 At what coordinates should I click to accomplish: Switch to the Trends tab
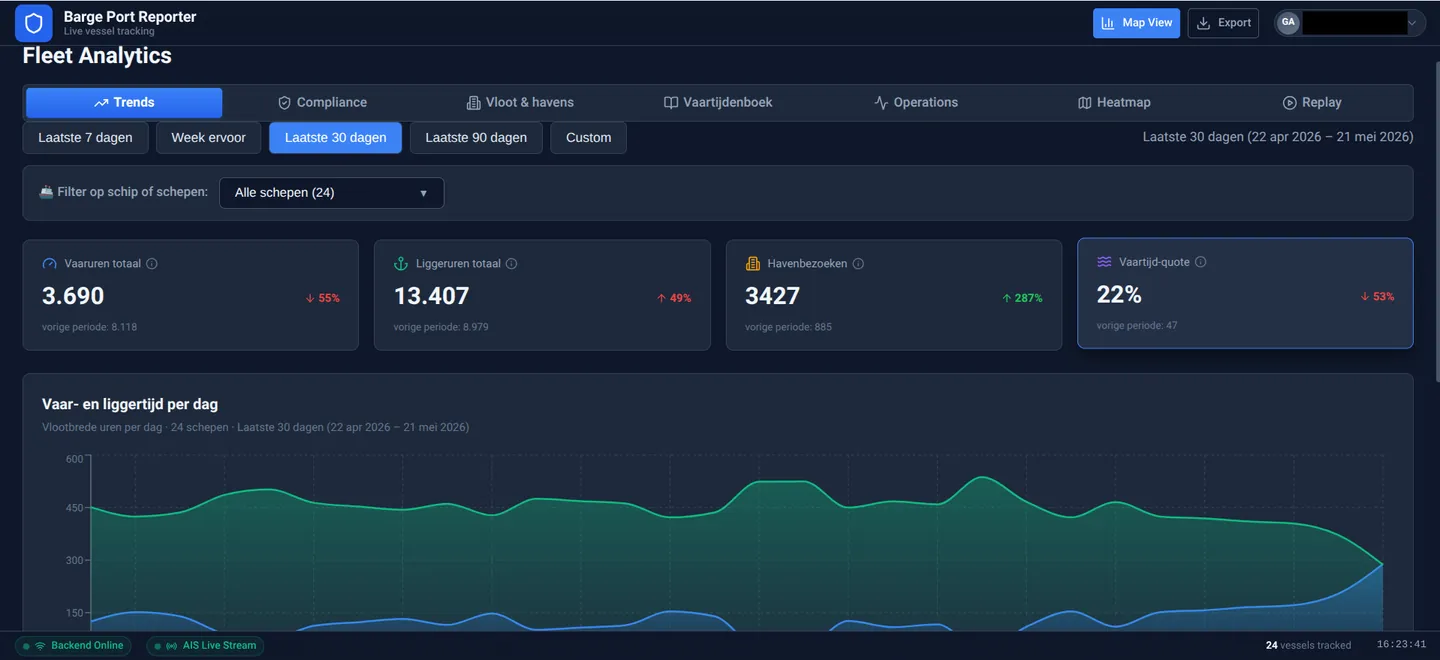124,102
